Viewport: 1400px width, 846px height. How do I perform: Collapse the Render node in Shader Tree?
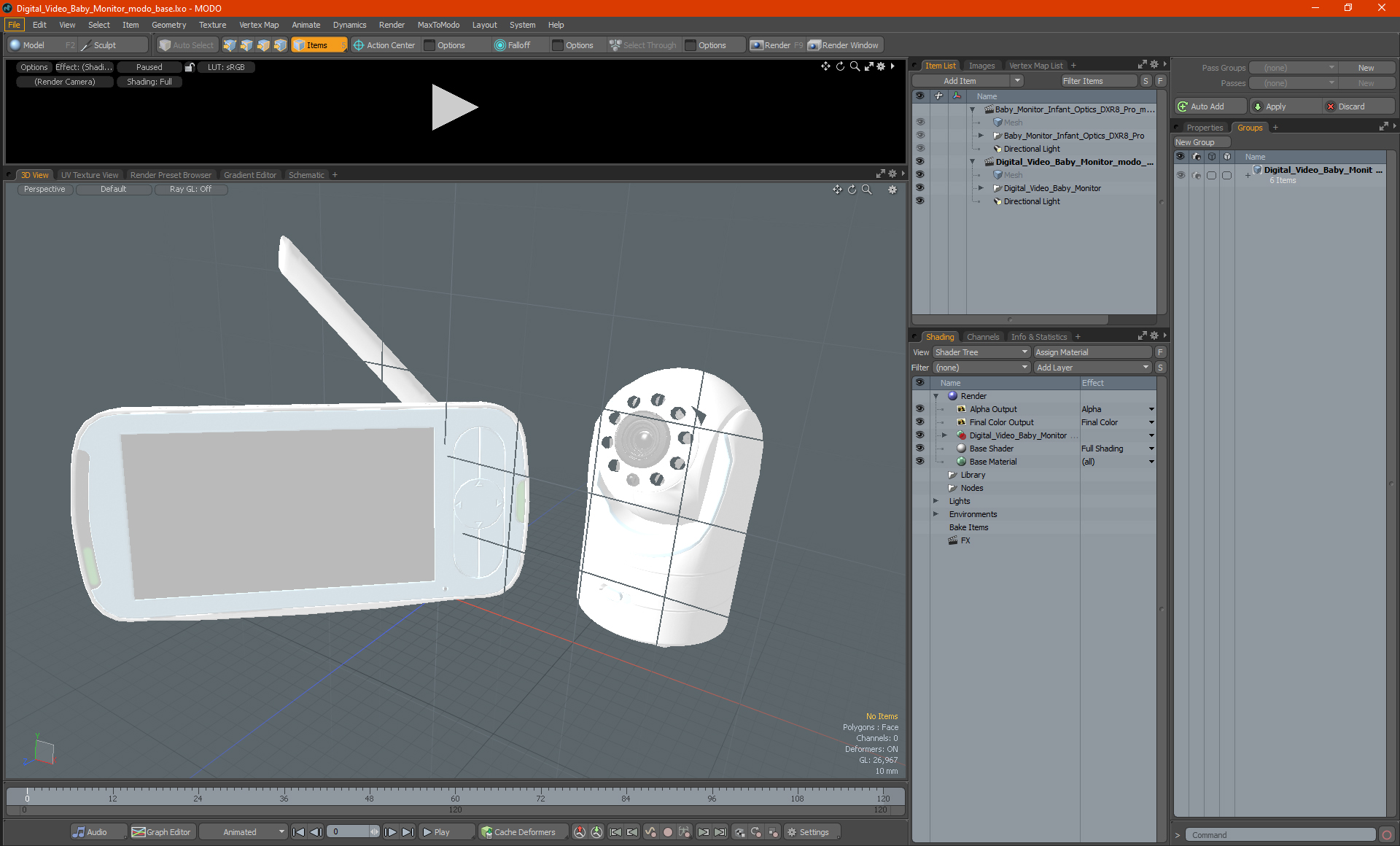936,396
